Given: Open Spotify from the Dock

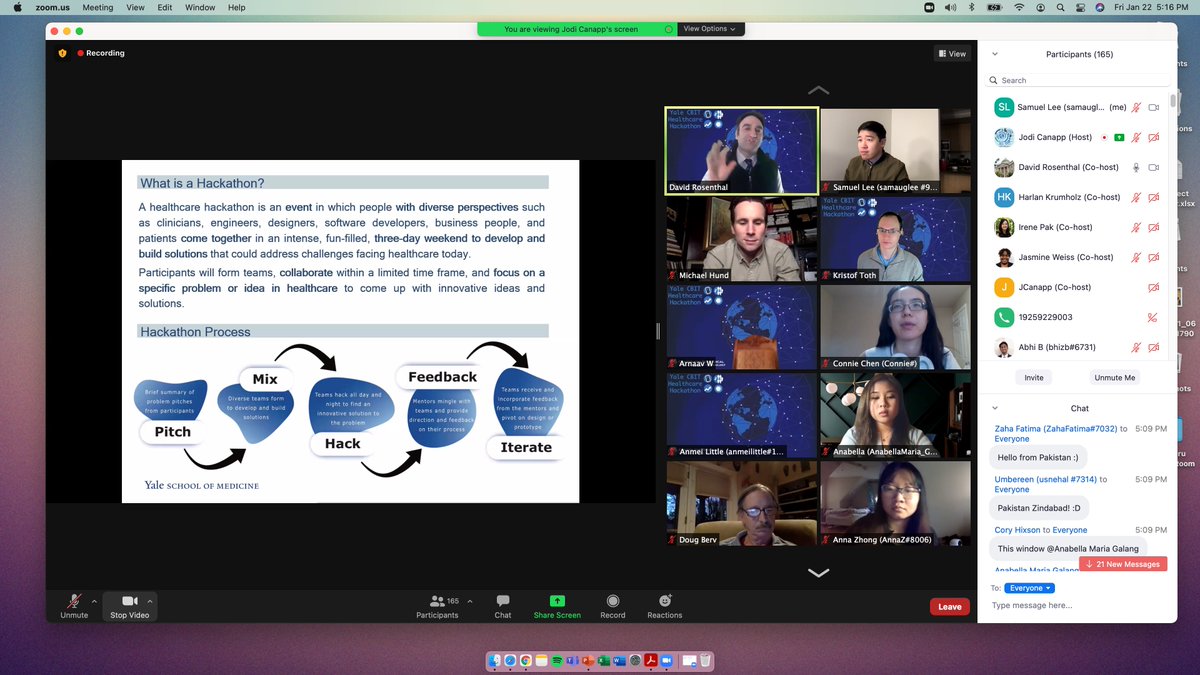Looking at the screenshot, I should pyautogui.click(x=556, y=661).
